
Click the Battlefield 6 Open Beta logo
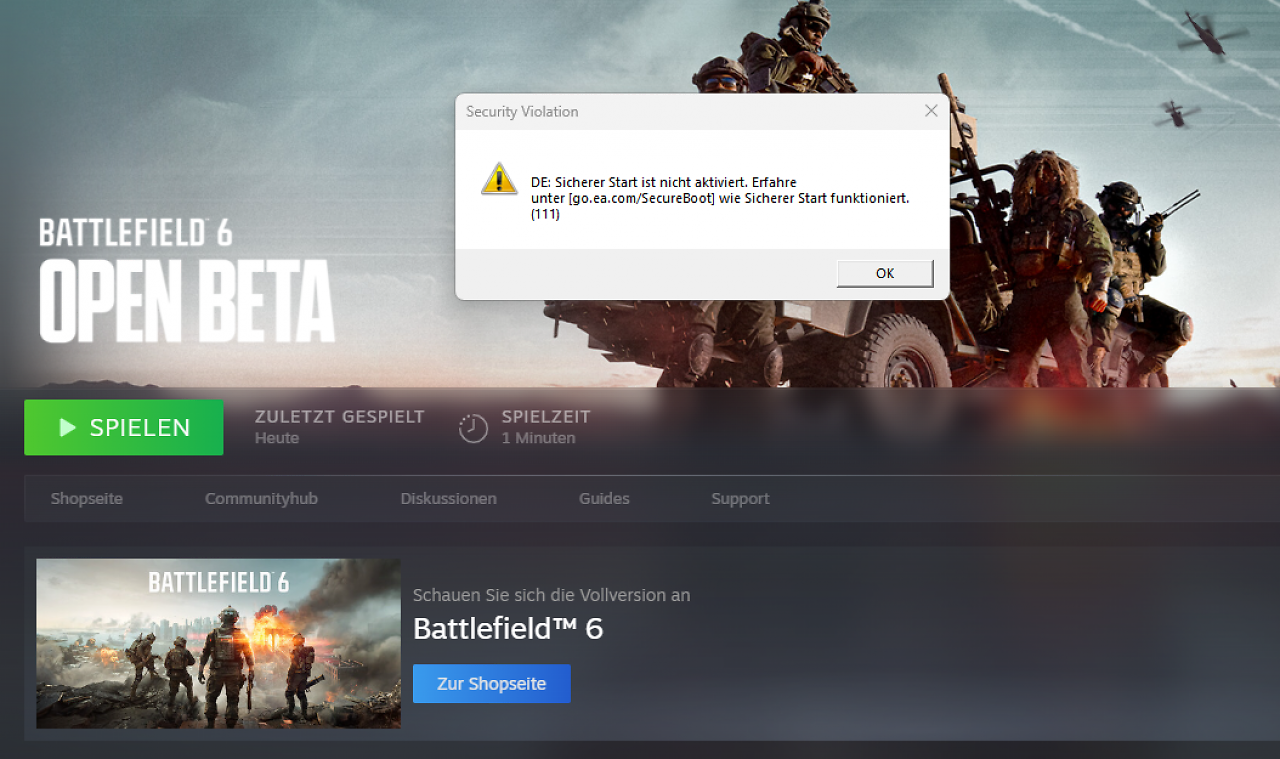(x=186, y=281)
